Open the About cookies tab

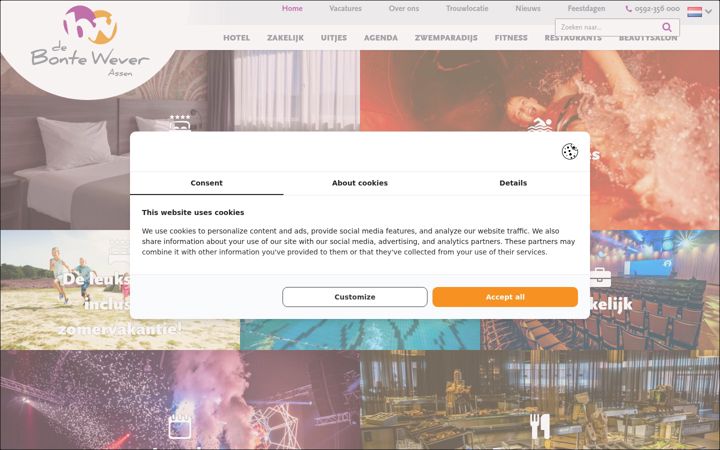360,183
